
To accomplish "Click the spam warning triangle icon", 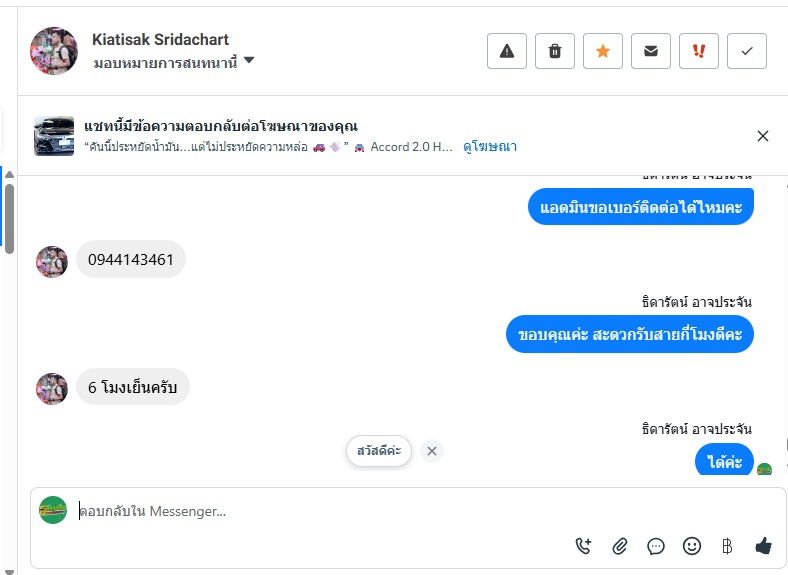I will [507, 51].
